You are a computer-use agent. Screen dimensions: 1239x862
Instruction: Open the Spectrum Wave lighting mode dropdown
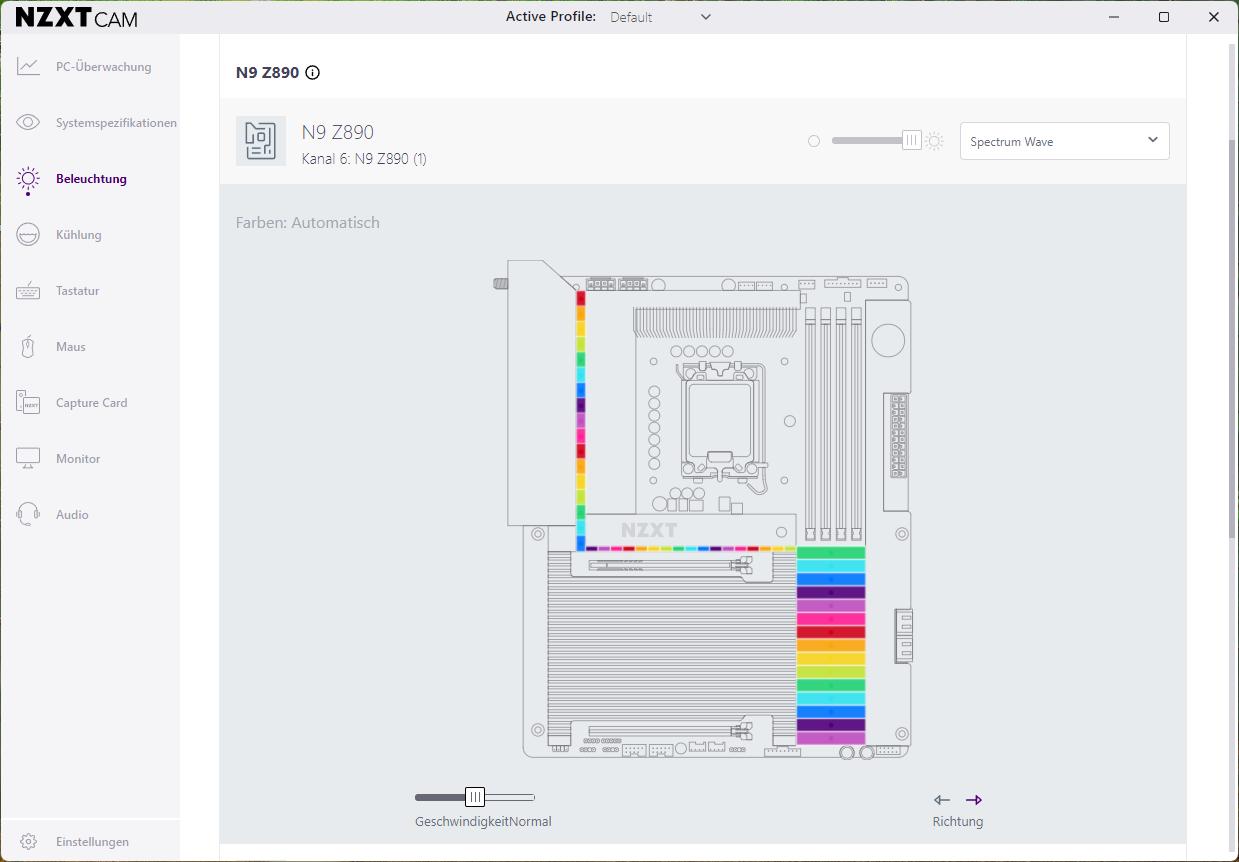coord(1064,141)
